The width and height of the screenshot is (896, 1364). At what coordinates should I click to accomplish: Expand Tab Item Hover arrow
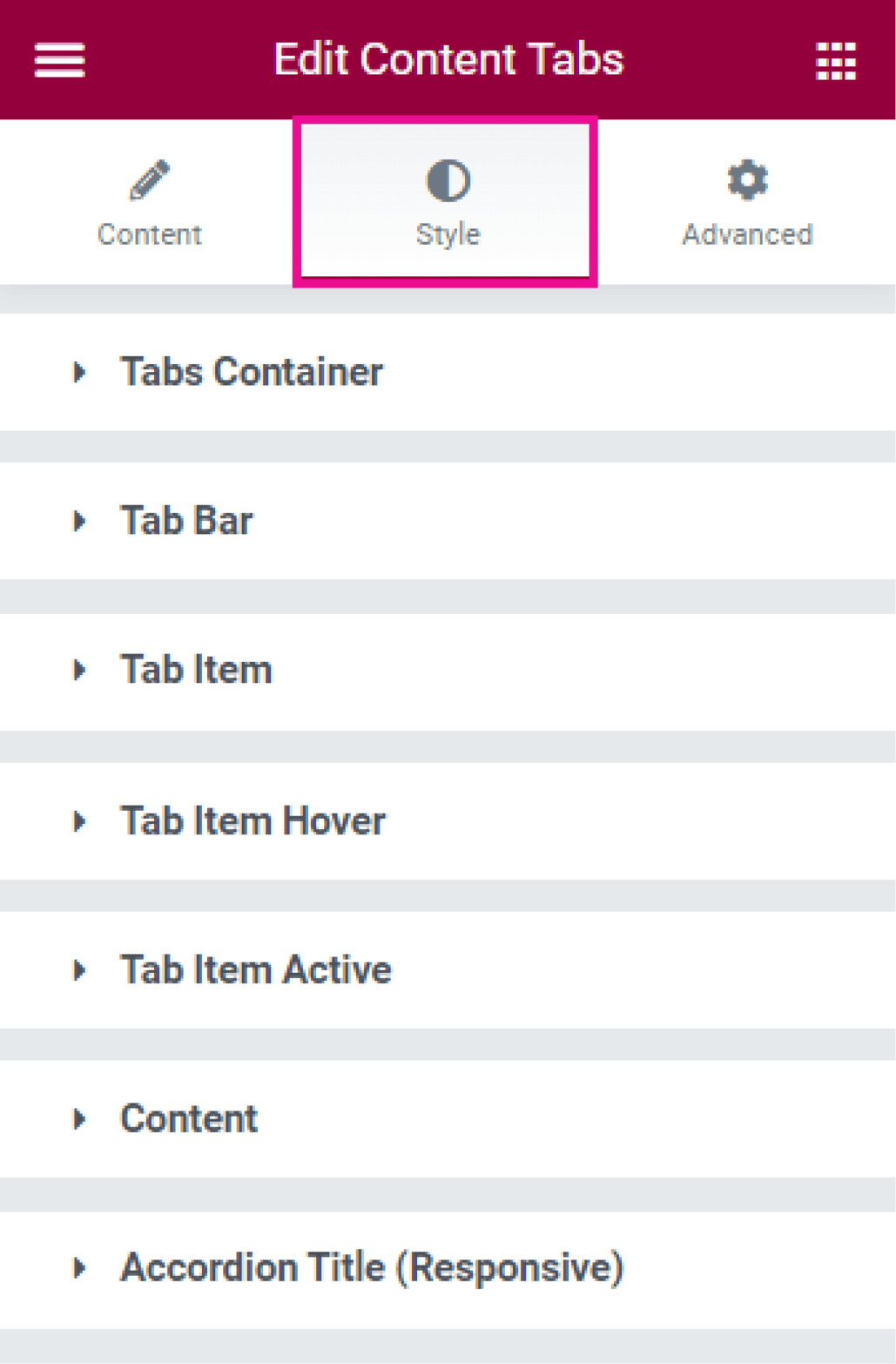79,821
